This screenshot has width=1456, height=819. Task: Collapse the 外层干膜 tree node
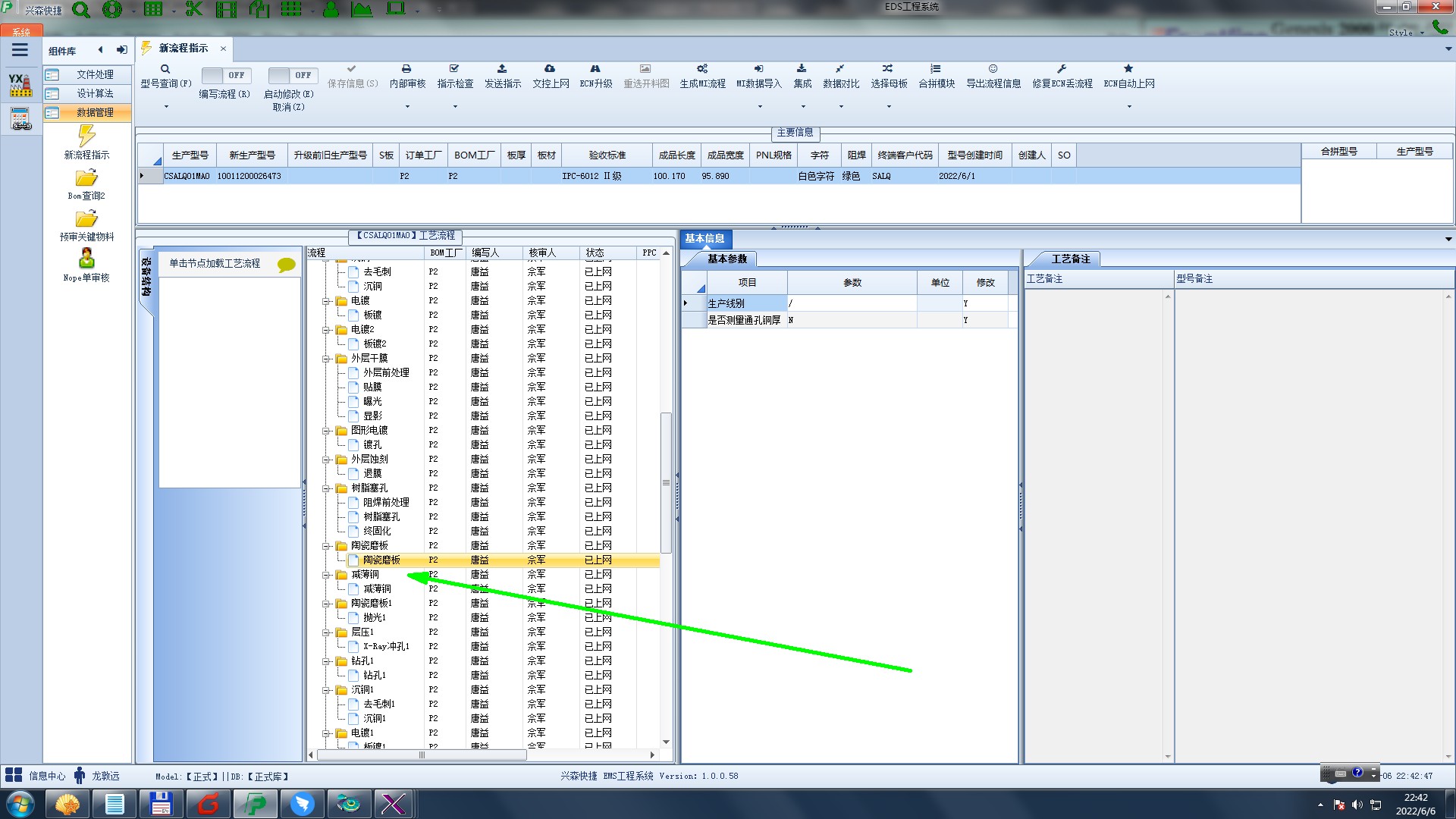[327, 359]
